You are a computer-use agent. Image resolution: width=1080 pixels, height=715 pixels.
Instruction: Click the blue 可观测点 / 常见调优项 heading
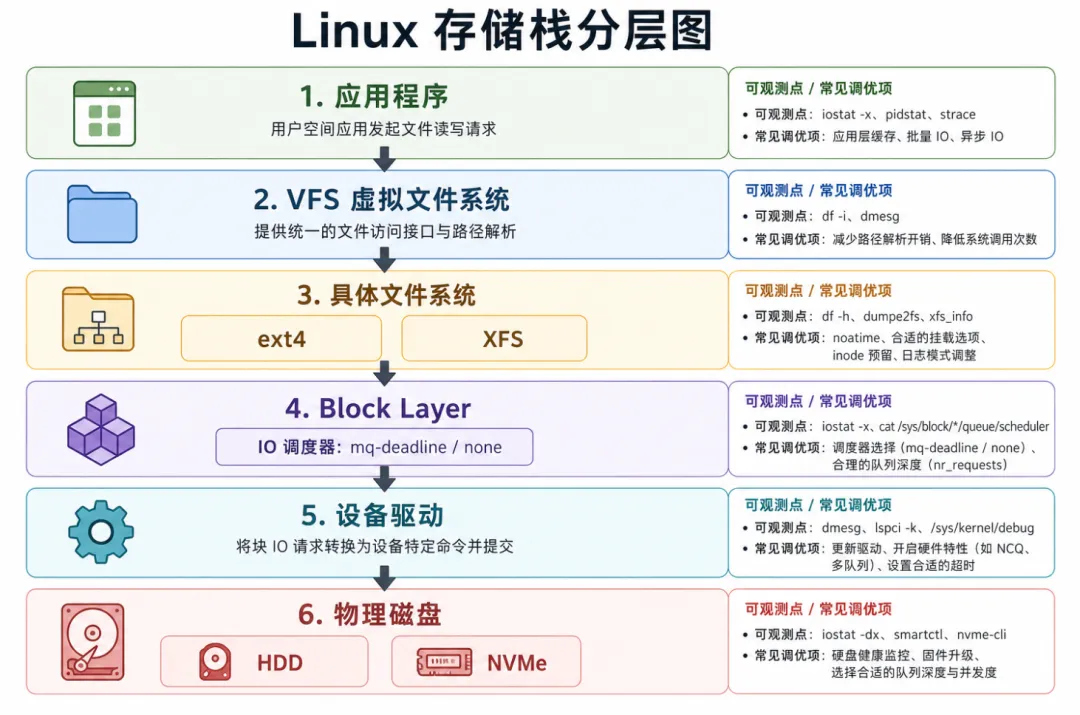point(818,190)
